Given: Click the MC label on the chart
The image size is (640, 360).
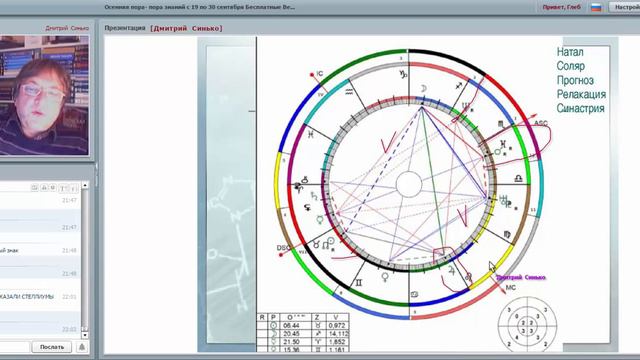Looking at the screenshot, I should 511,288.
